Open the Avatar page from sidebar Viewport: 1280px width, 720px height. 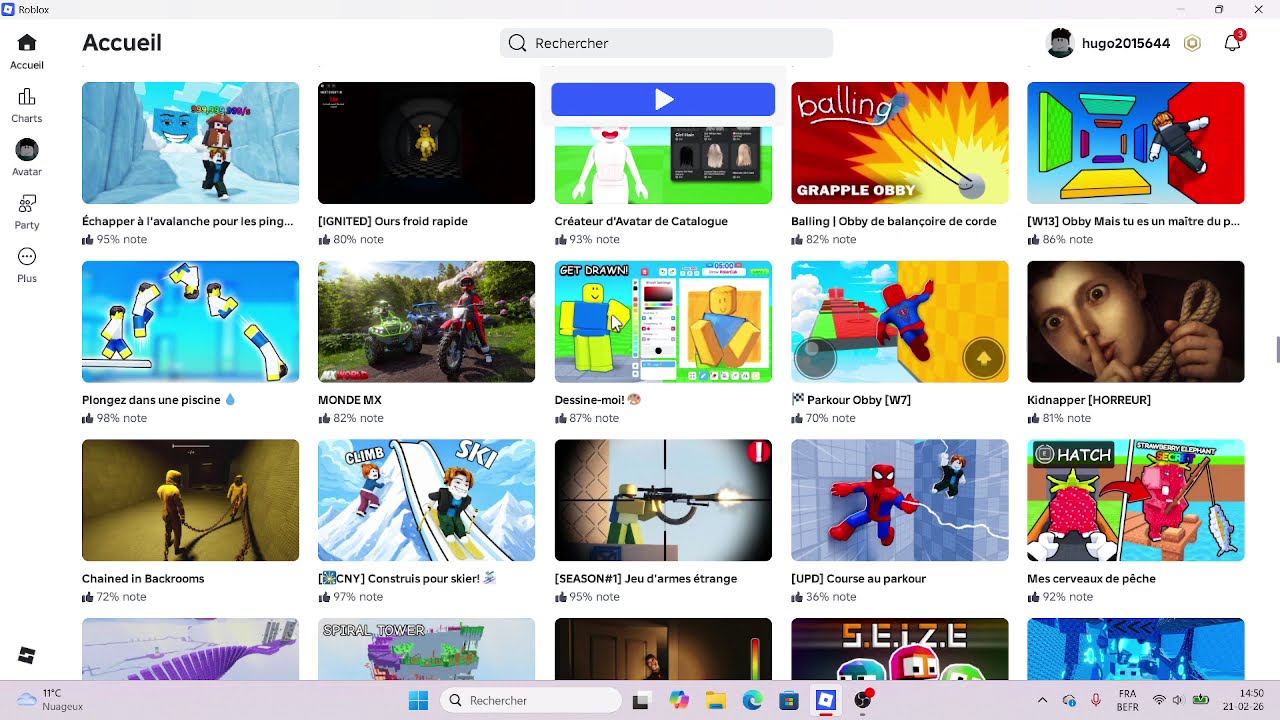pos(27,158)
